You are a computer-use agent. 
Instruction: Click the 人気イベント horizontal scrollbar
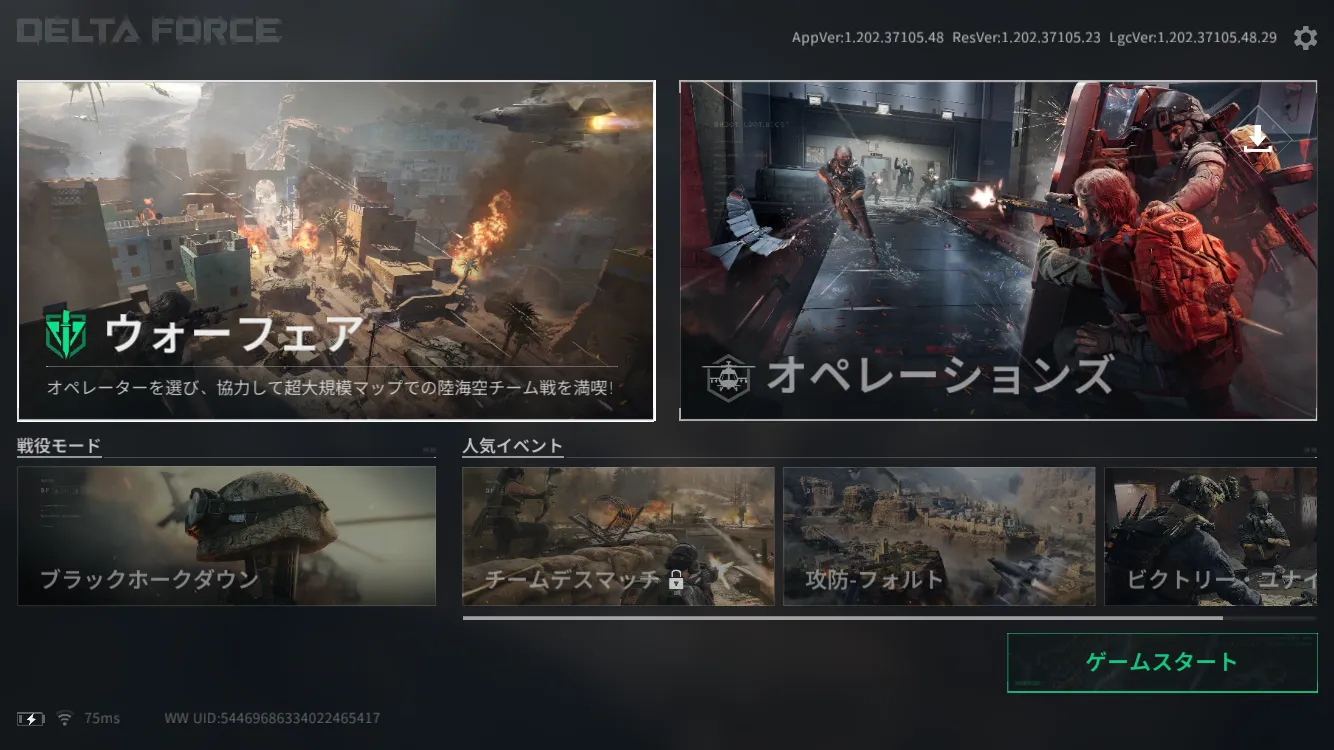pyautogui.click(x=842, y=618)
